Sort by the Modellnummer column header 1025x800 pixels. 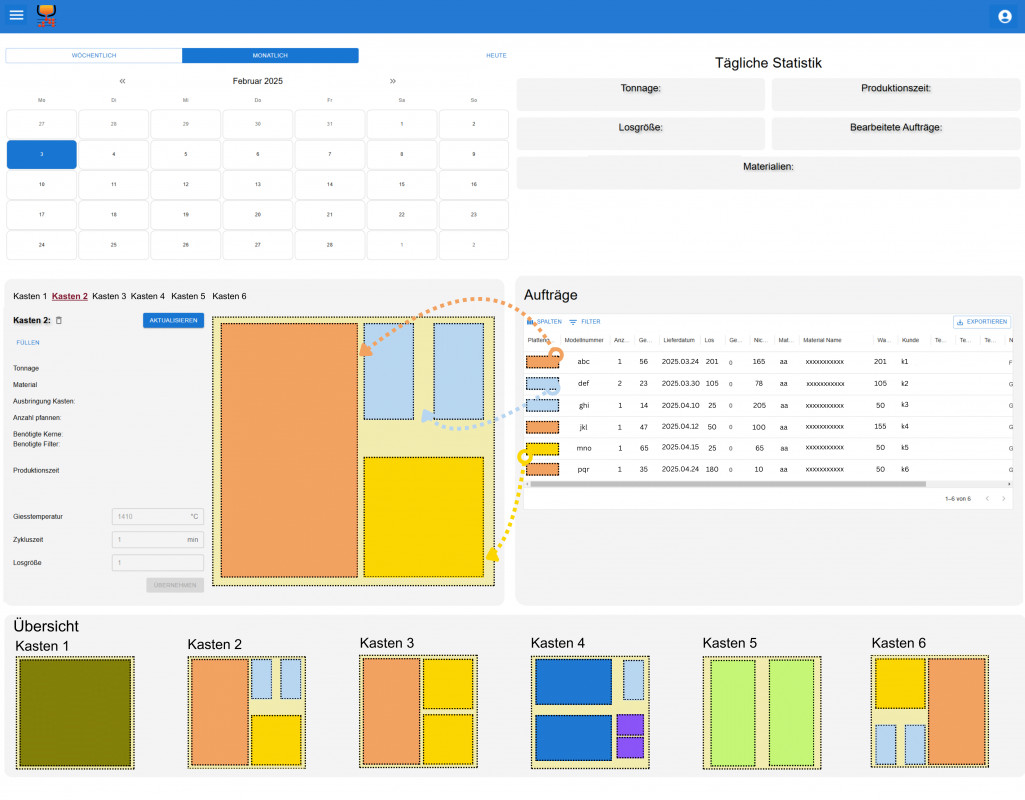point(584,341)
